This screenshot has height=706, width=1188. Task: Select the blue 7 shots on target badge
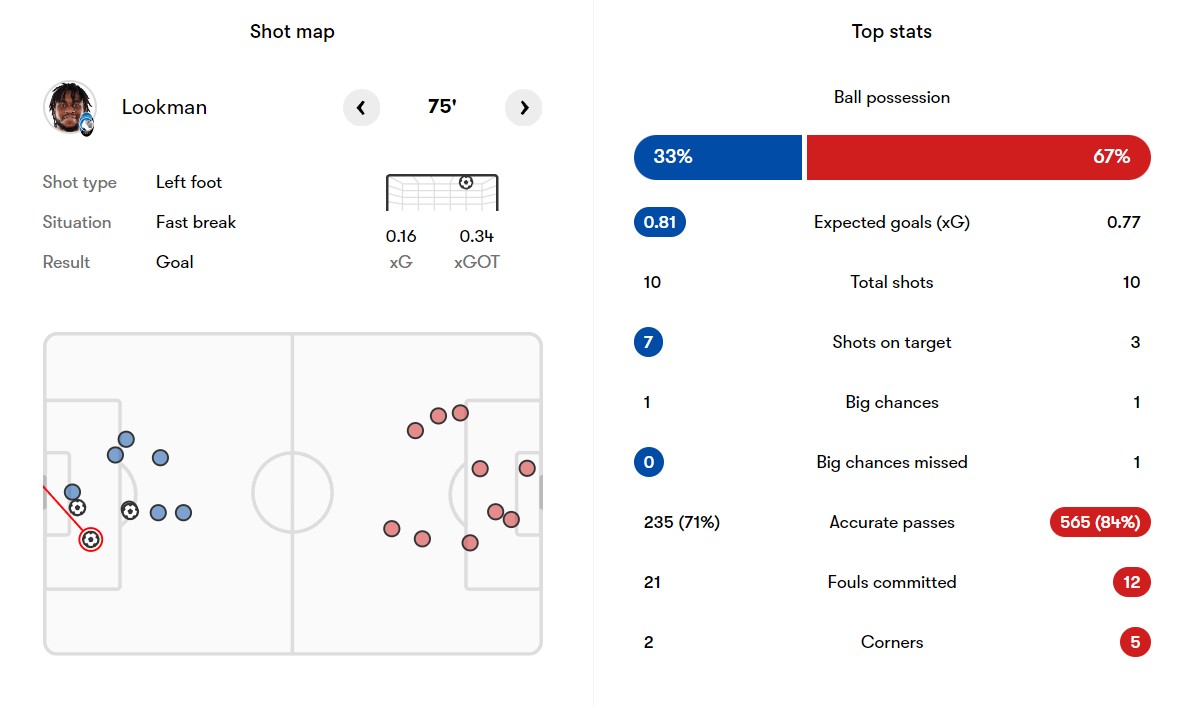[x=649, y=342]
